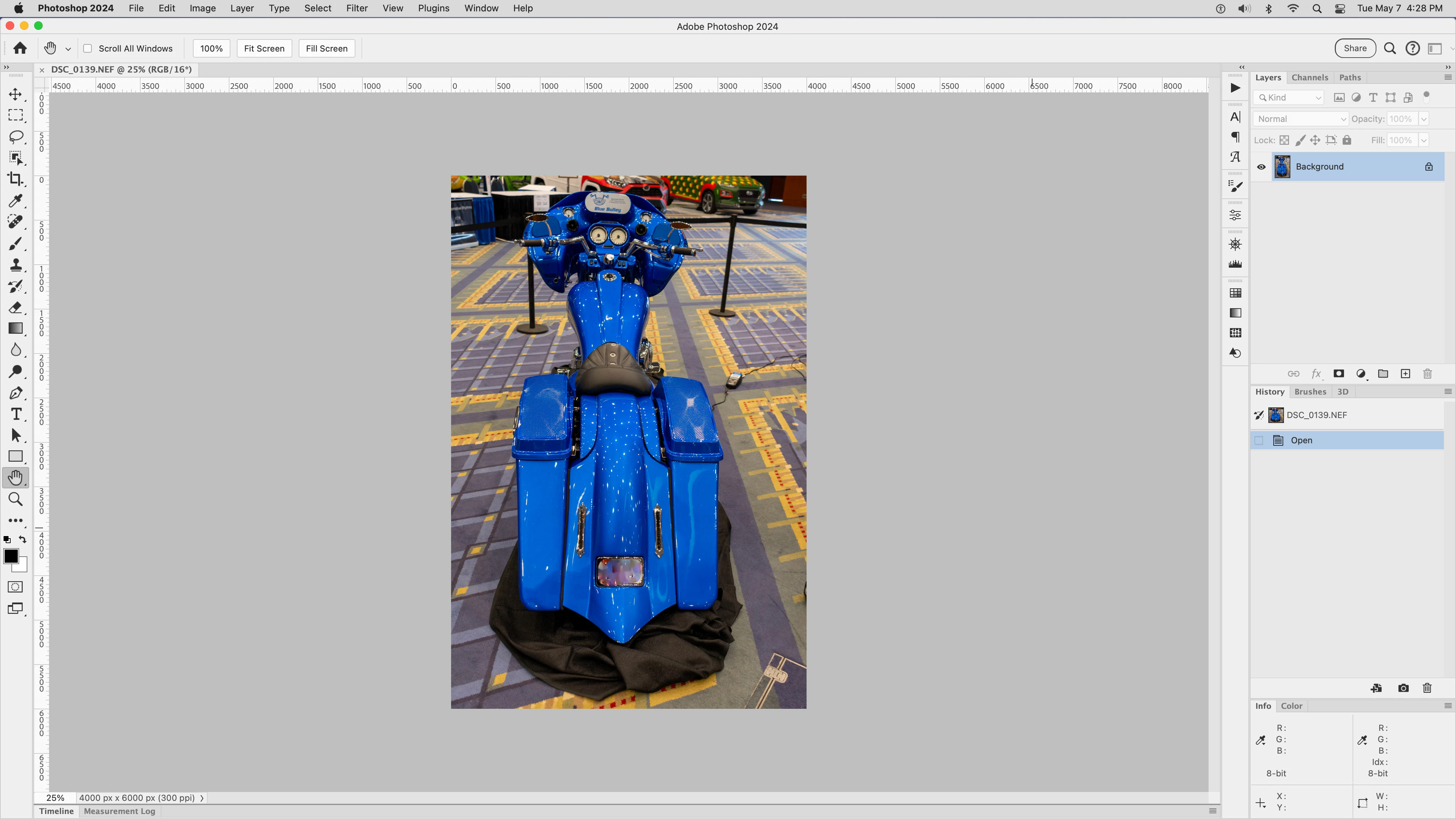Hide the Background layer visibility
The image size is (1456, 819).
(1261, 167)
